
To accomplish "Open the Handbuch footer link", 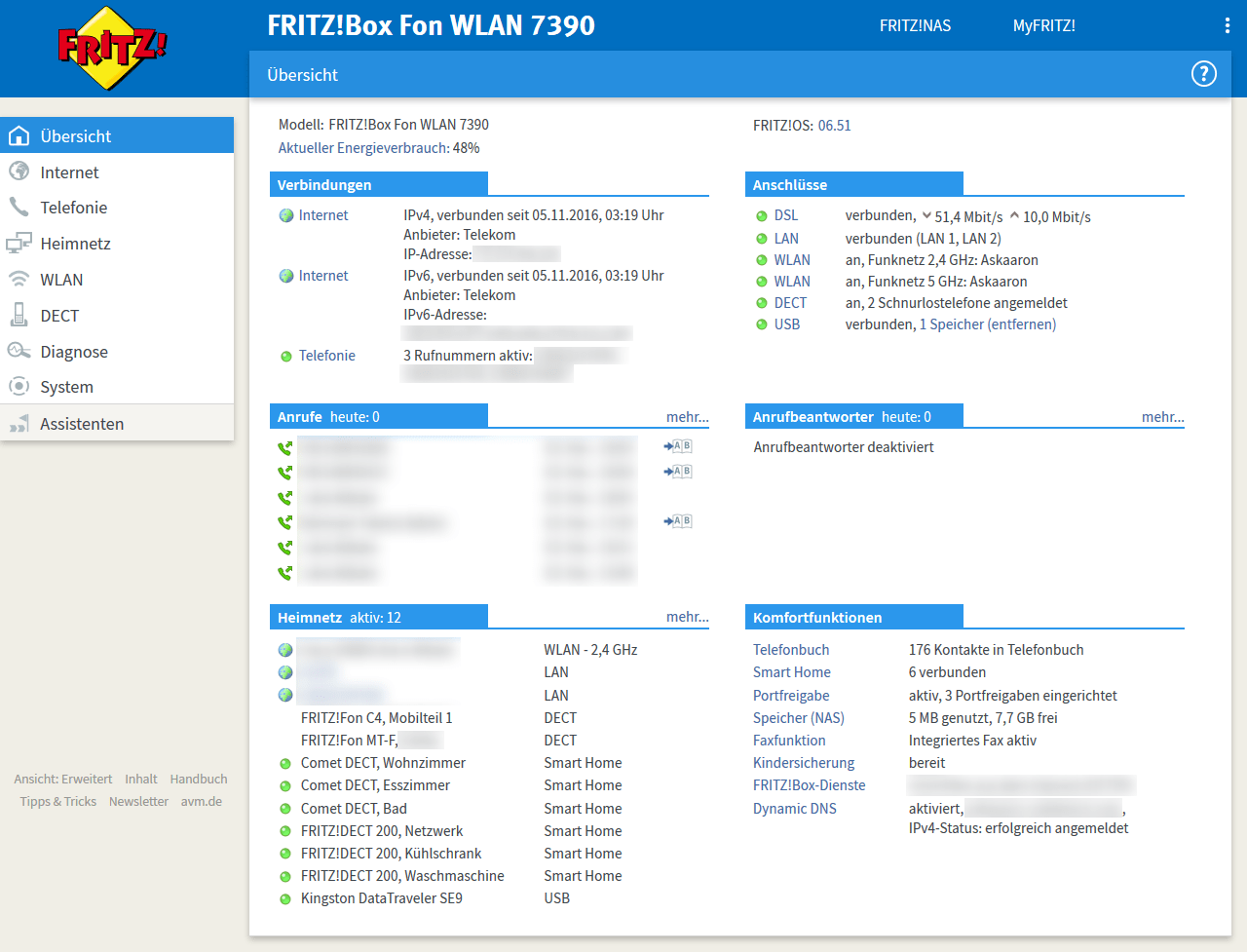I will (x=199, y=780).
